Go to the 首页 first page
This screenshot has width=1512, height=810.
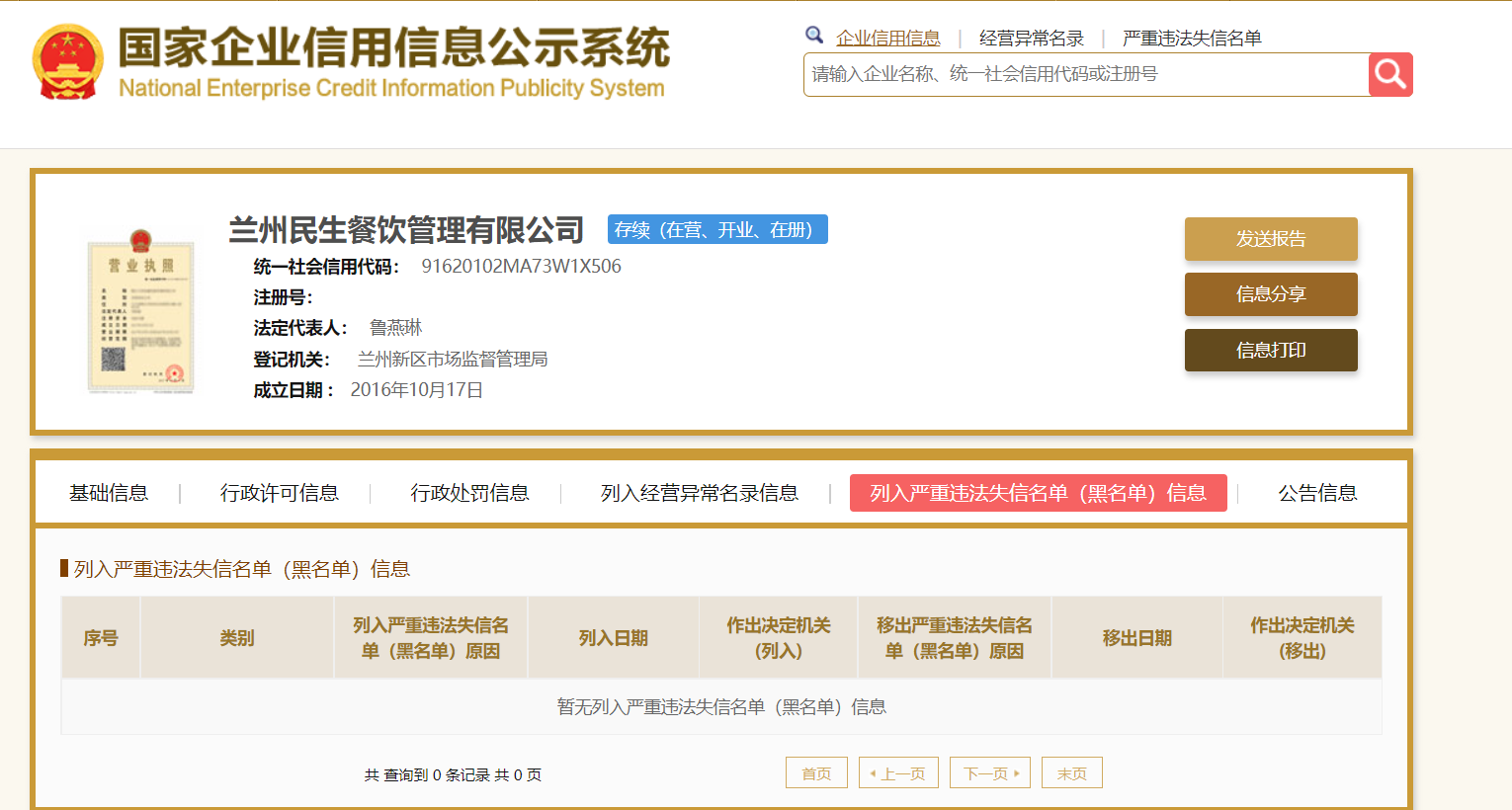click(x=816, y=772)
